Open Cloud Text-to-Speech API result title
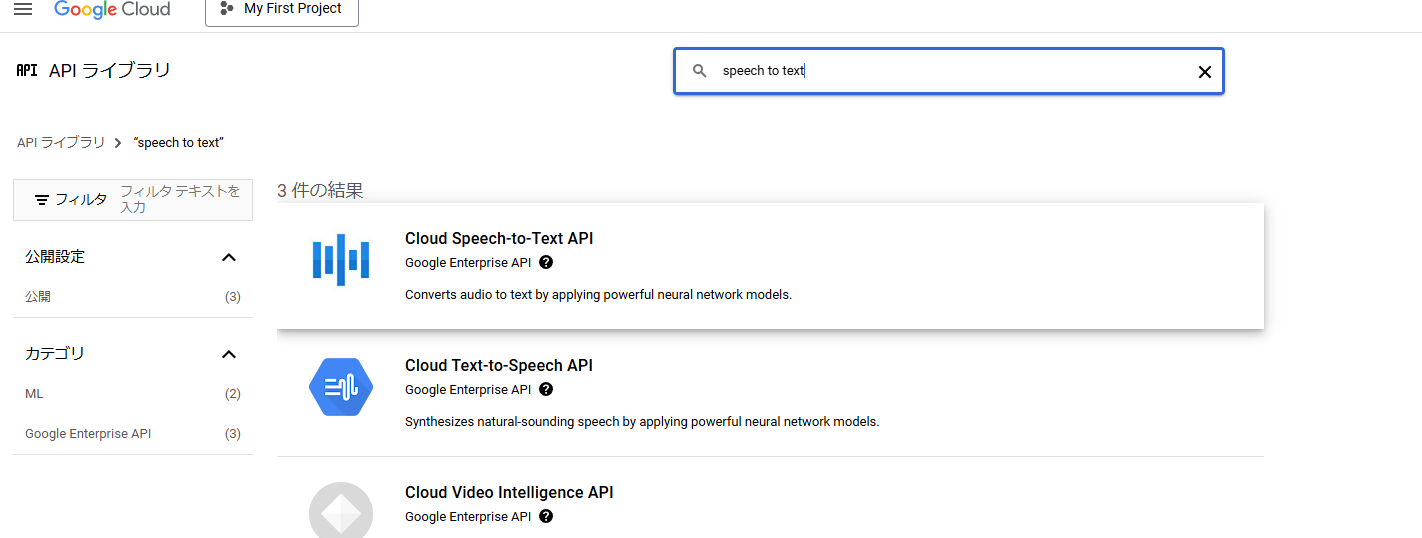 [499, 366]
